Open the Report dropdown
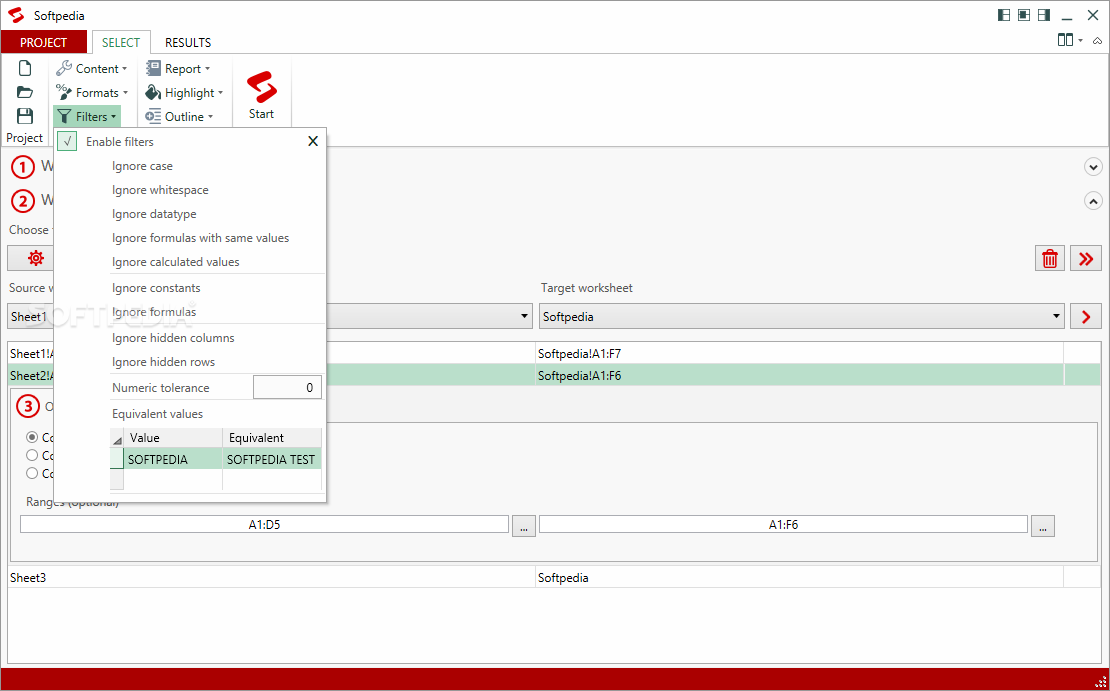Screen dimensions: 1110x691 click(178, 69)
